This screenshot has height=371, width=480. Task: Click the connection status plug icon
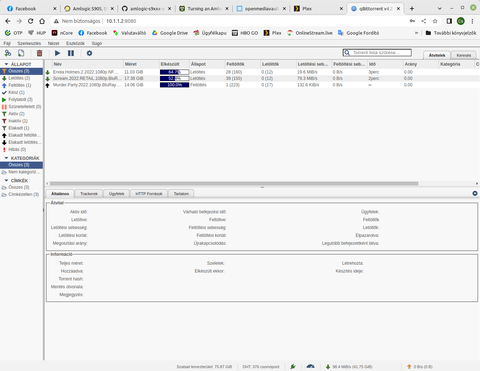(x=293, y=367)
